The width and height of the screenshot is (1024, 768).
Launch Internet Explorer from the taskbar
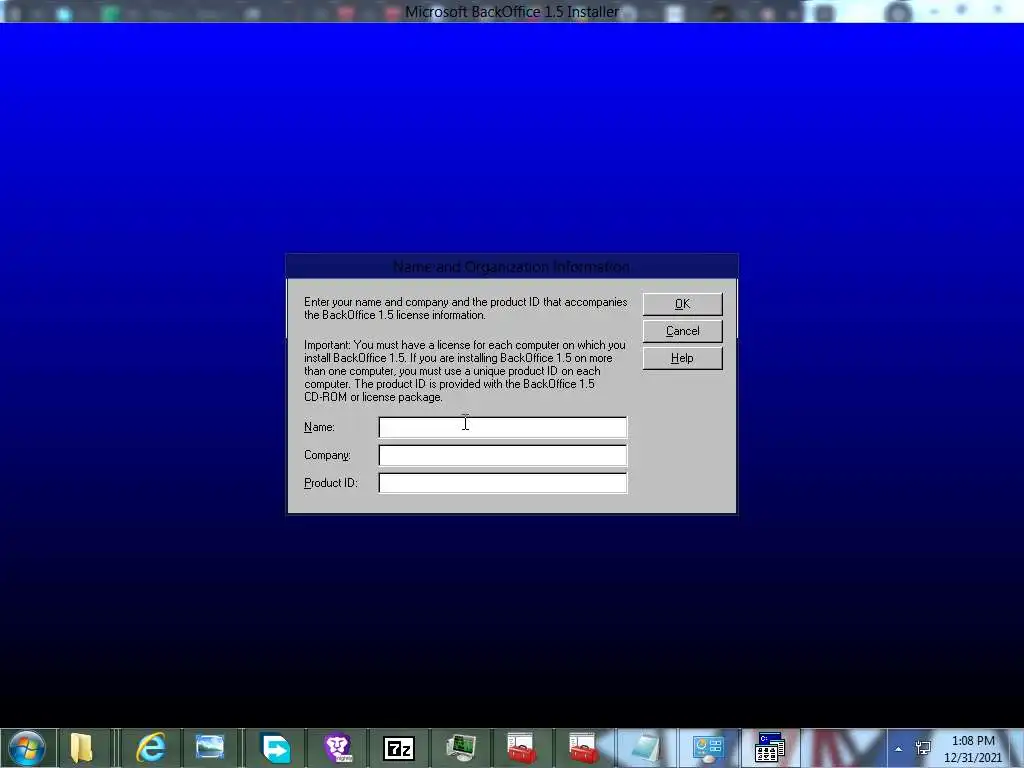(151, 748)
